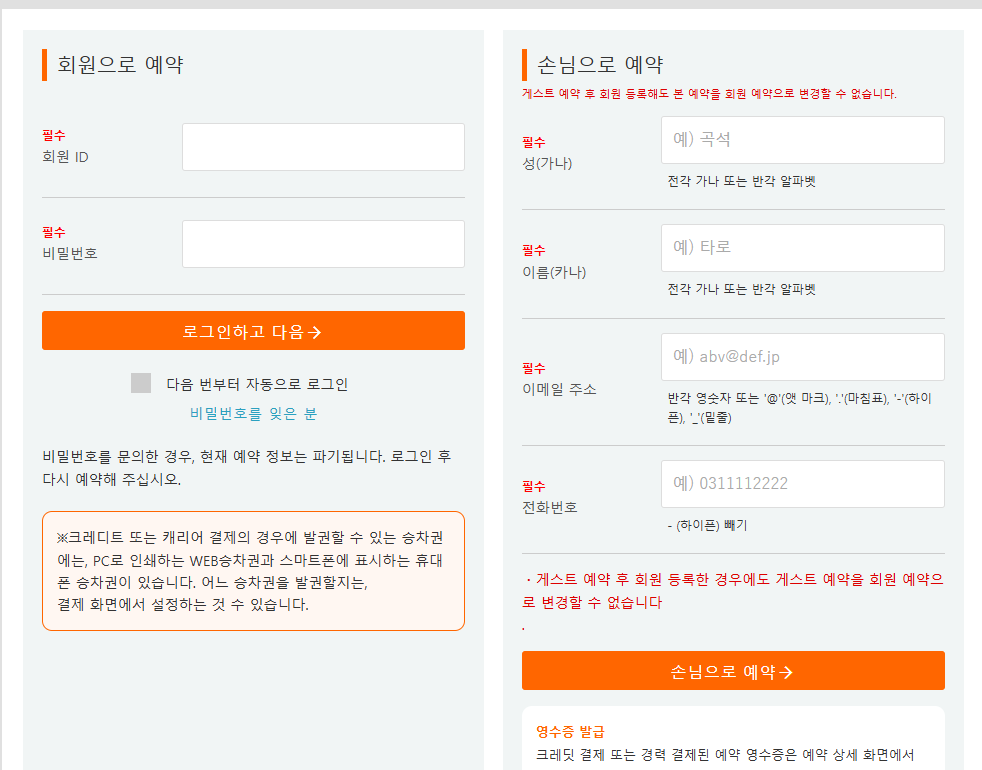Enable 다음 번부터 자동으로 로그인 checkbox
This screenshot has width=982, height=770.
click(x=141, y=383)
